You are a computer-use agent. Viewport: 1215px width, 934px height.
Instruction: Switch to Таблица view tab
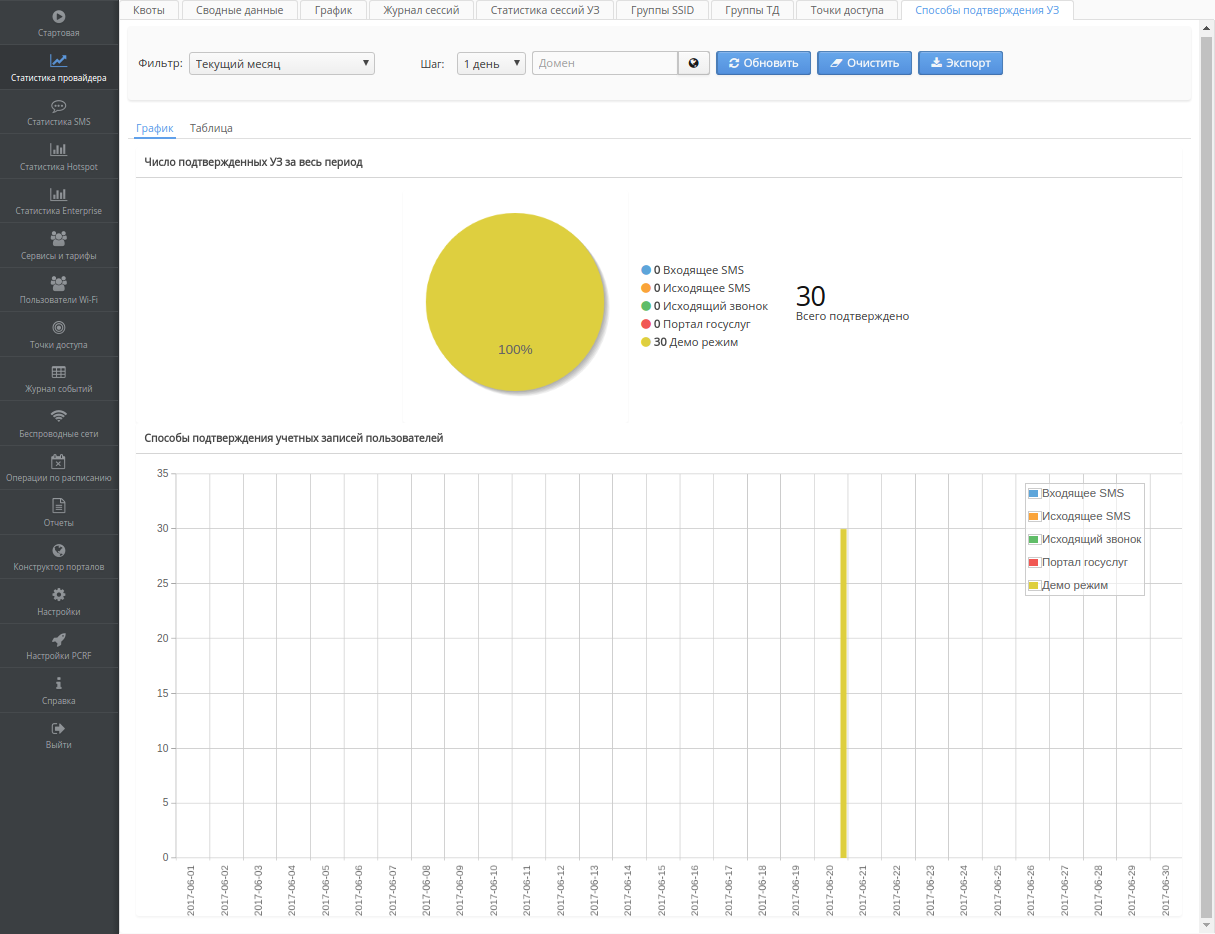[x=211, y=128]
